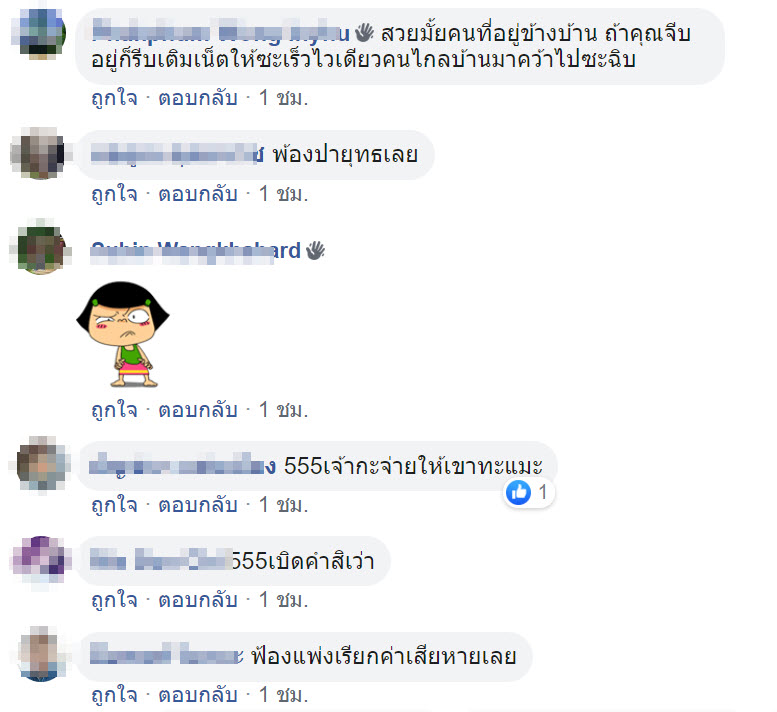
Task: Click waving hand badge beside sticker commenter
Action: tap(315, 250)
